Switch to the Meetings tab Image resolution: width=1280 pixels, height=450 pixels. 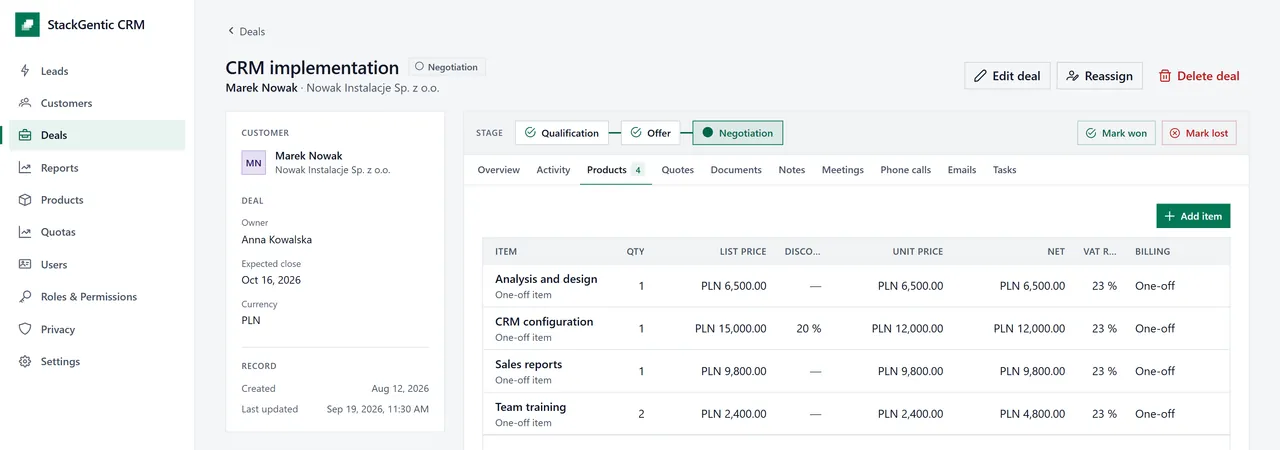[843, 170]
